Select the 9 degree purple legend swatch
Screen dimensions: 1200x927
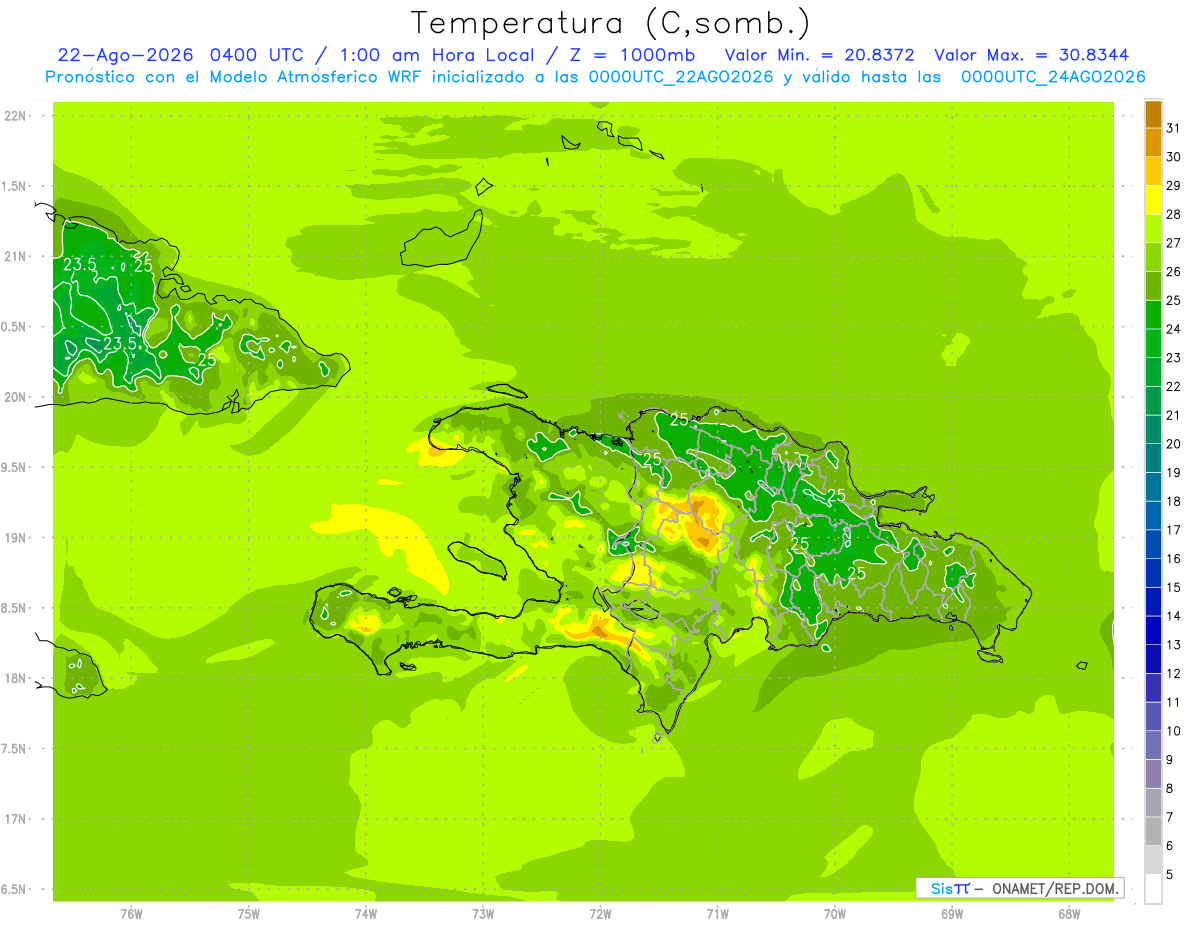coord(1153,746)
